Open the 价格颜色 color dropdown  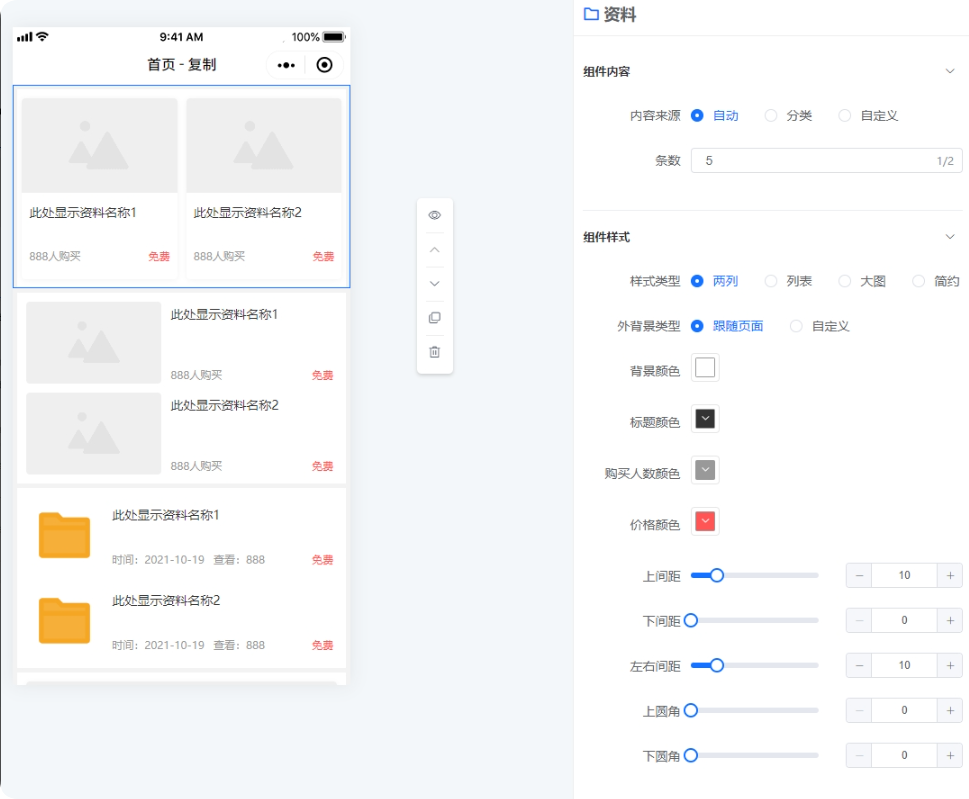[x=705, y=522]
